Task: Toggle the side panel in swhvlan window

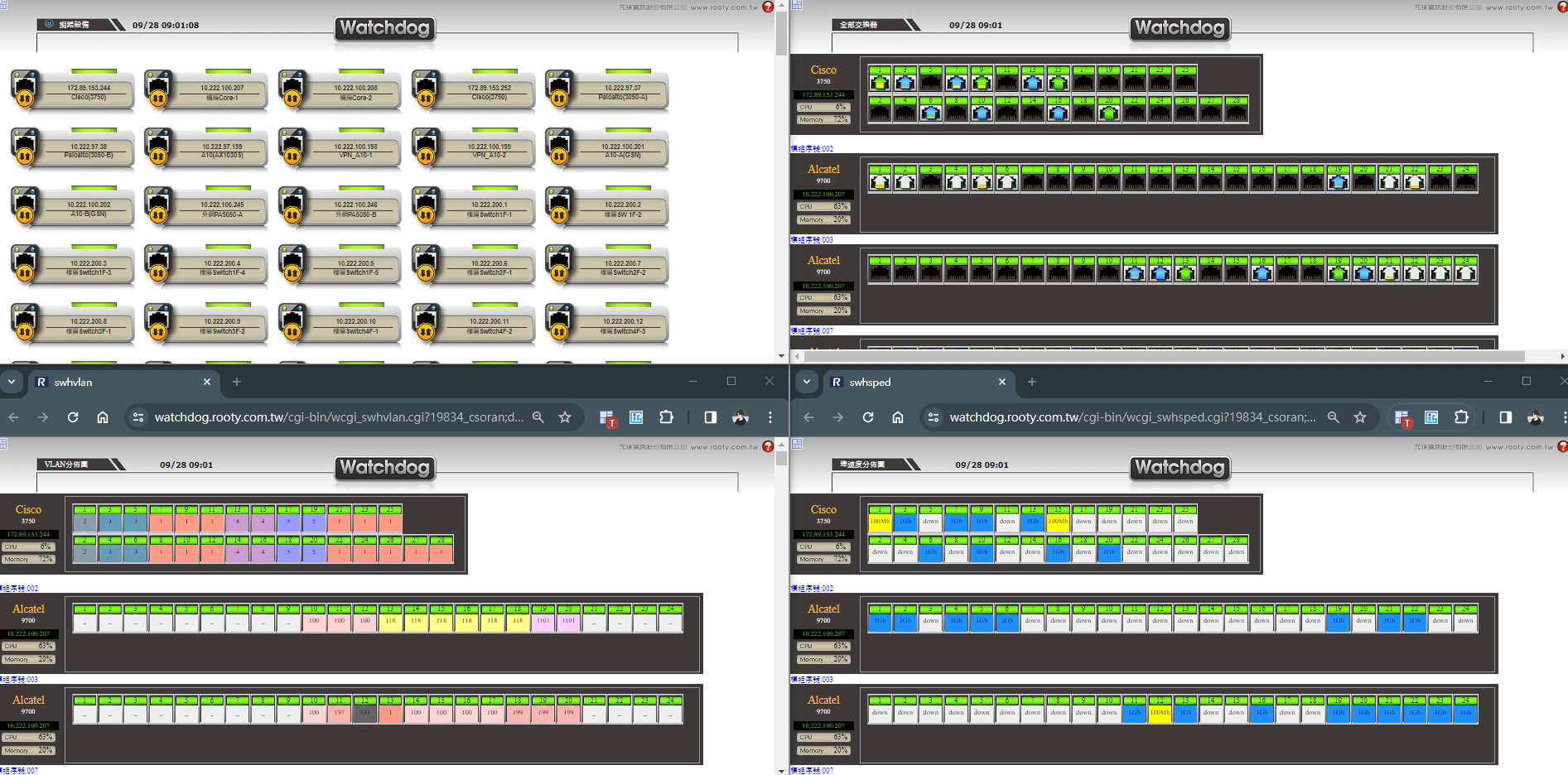Action: pyautogui.click(x=711, y=417)
